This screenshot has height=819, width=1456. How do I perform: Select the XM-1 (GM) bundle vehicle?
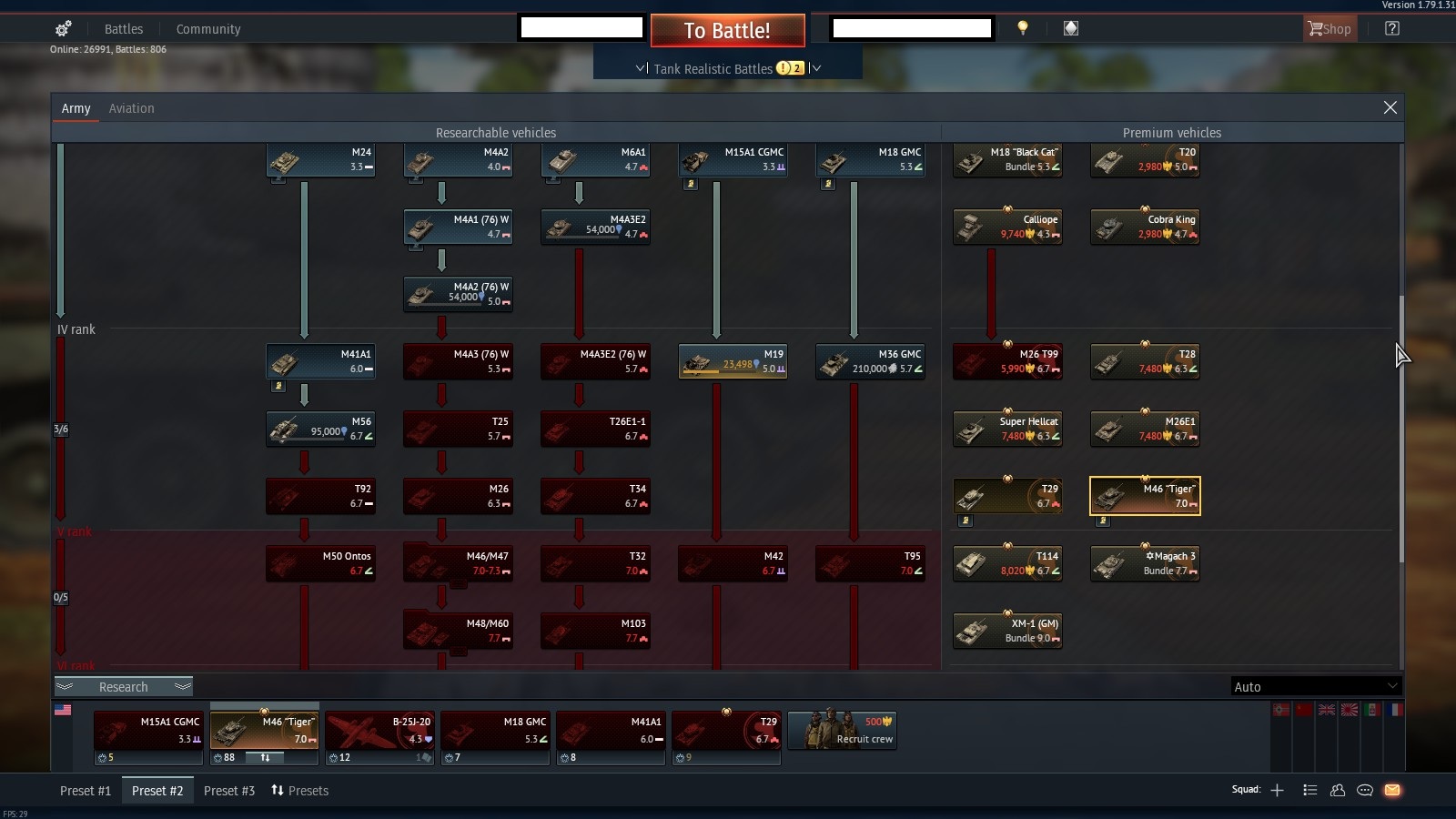(x=1007, y=631)
